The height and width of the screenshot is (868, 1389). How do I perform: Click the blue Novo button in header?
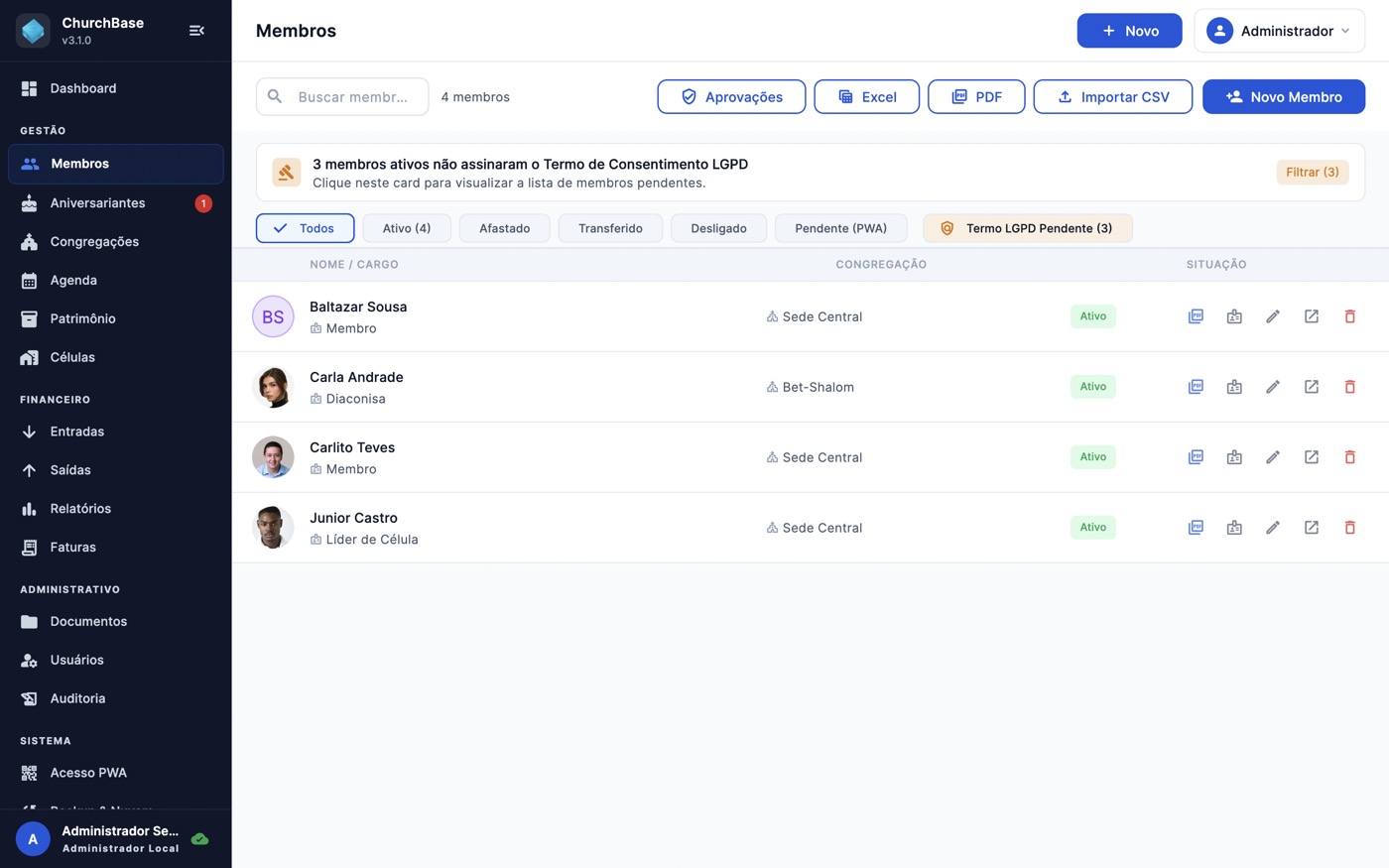(x=1129, y=31)
